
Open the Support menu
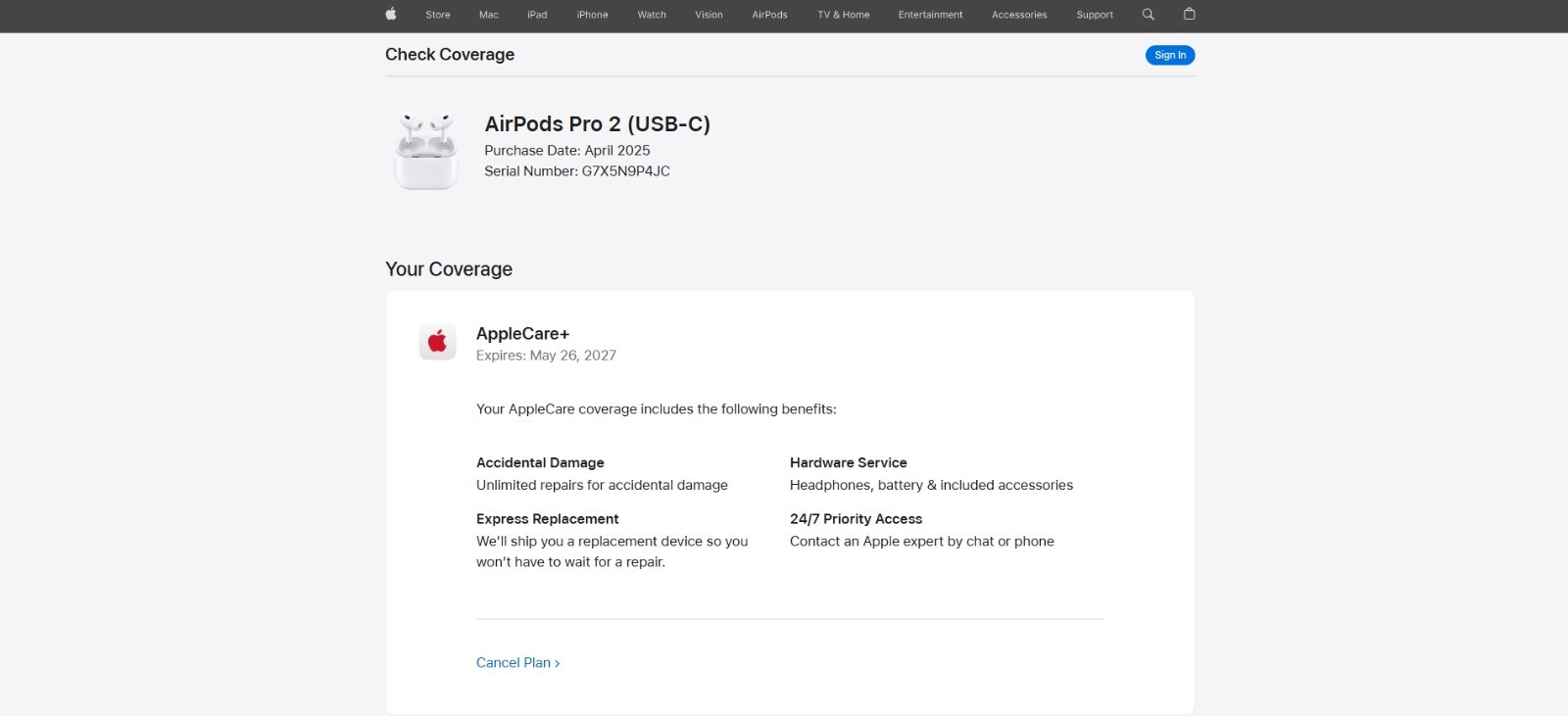coord(1095,15)
